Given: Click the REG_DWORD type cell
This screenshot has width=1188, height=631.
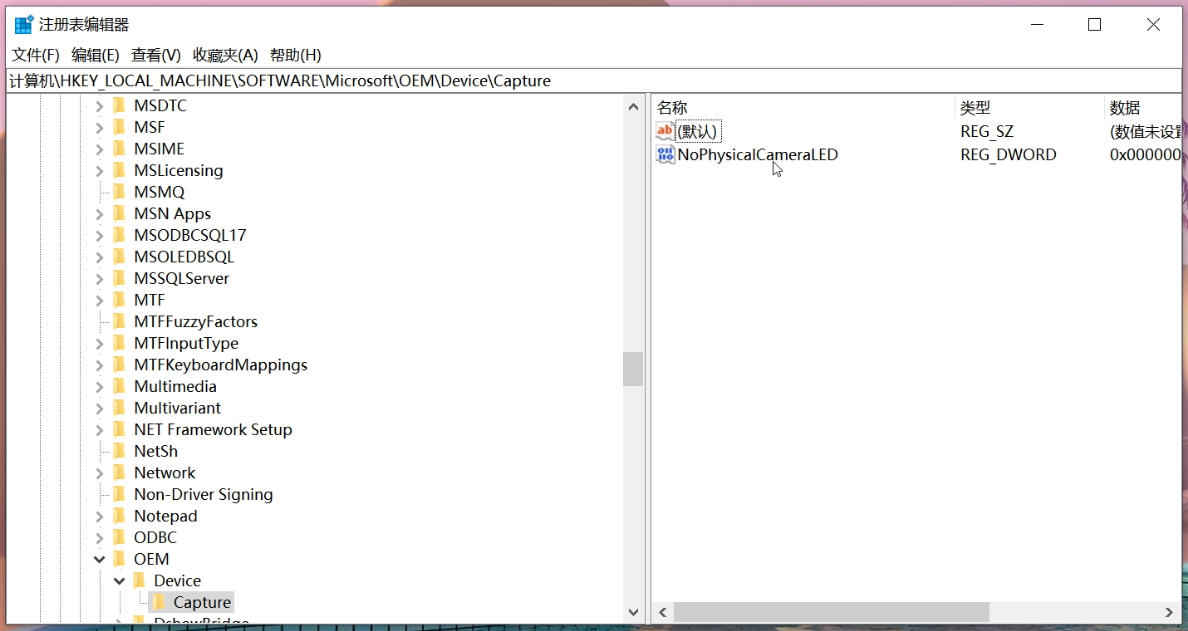Looking at the screenshot, I should (1008, 155).
